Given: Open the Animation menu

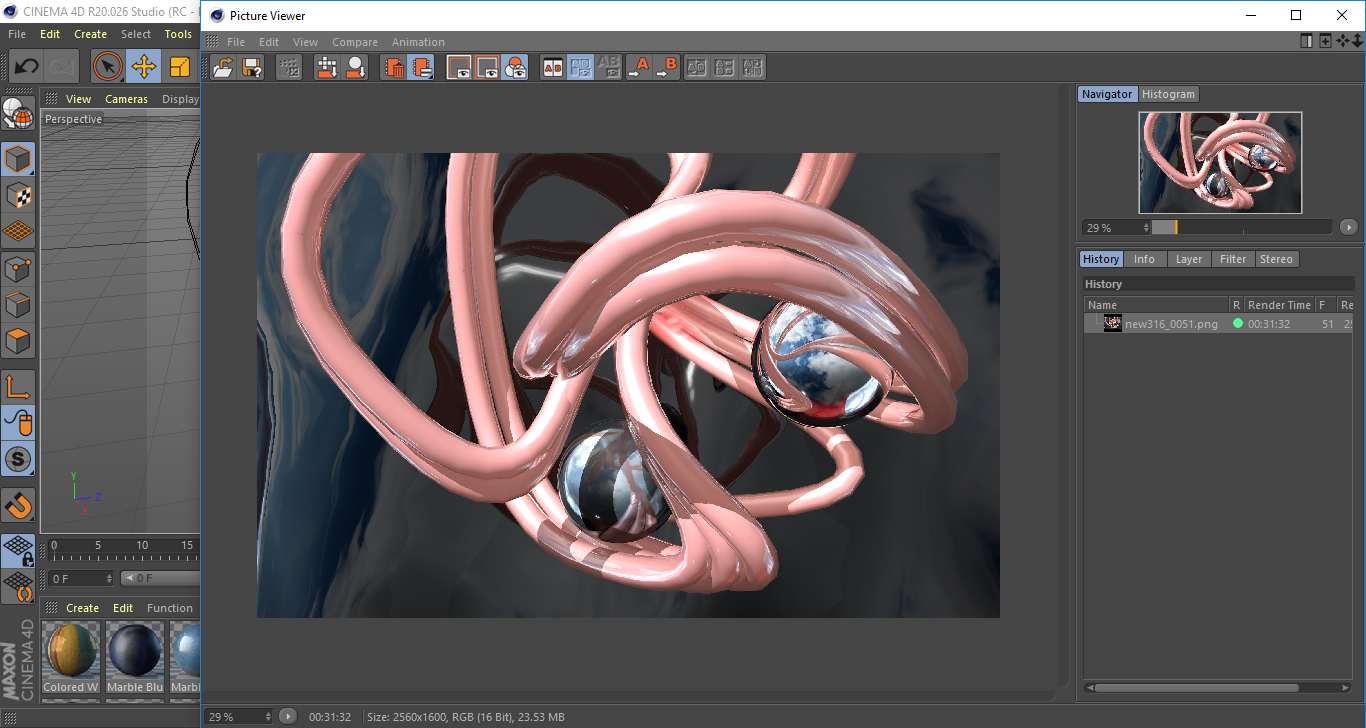Looking at the screenshot, I should click(x=418, y=42).
